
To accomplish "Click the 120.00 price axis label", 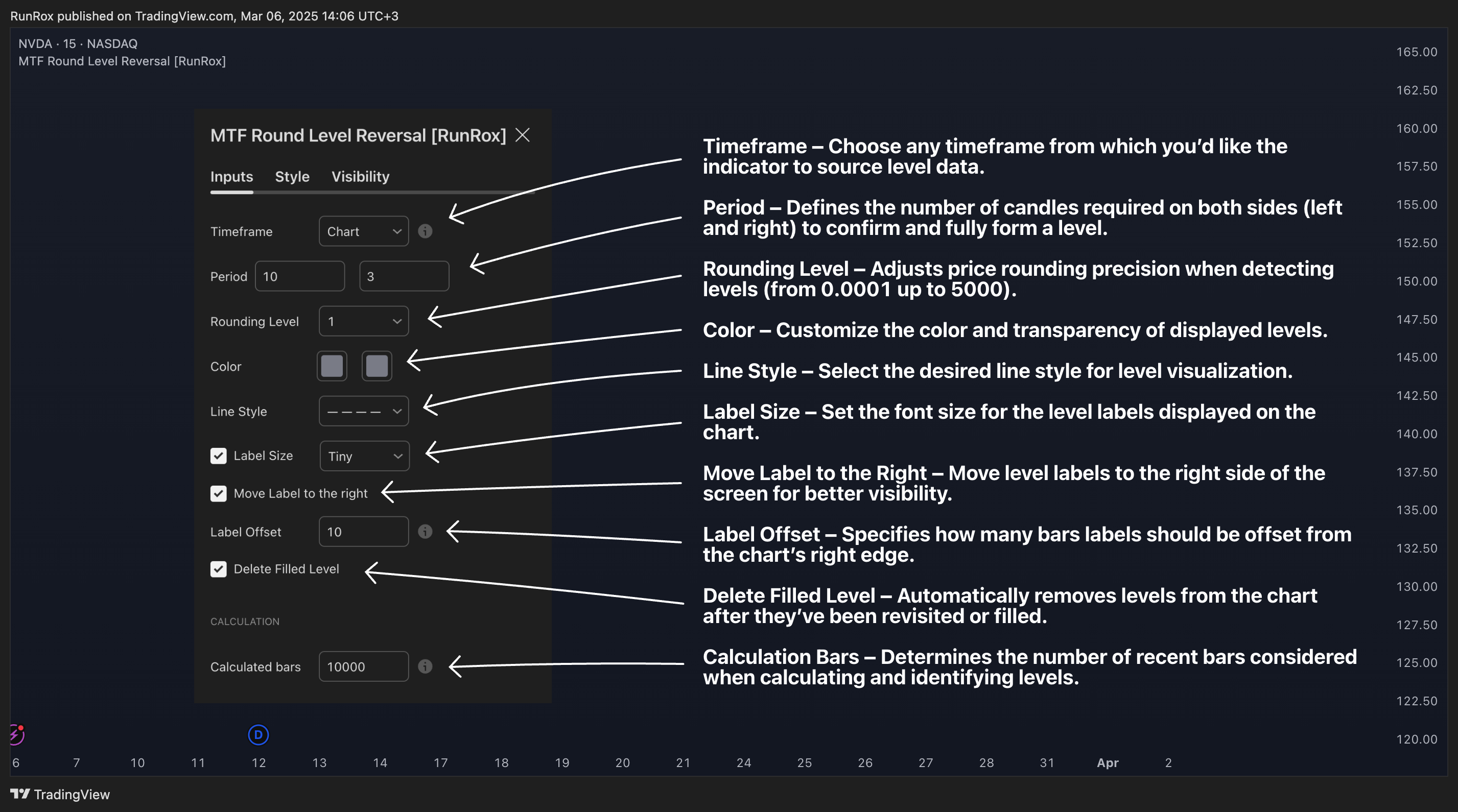I will [1417, 739].
